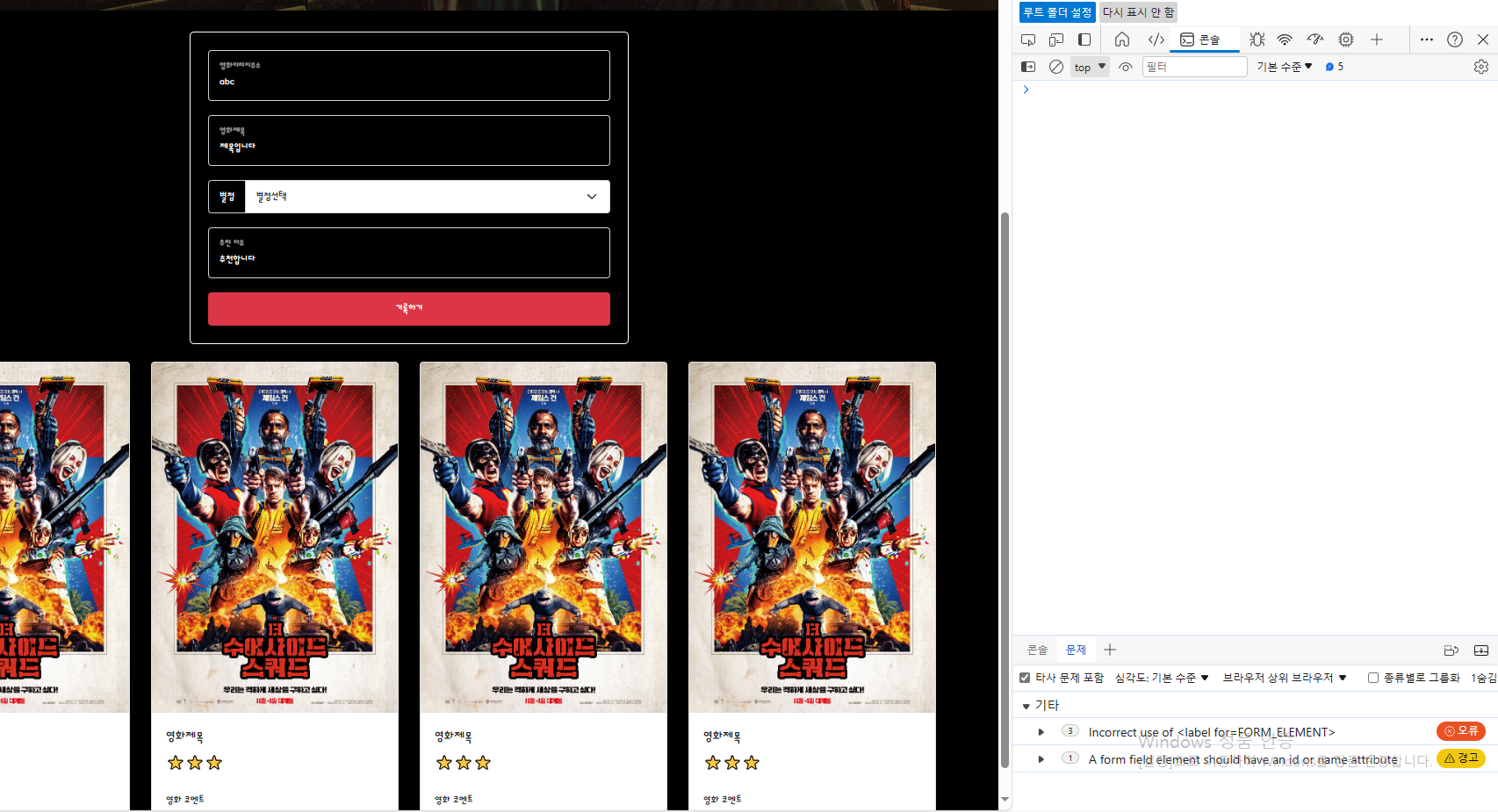
Task: Open the Performance gauge panel
Action: [1315, 40]
